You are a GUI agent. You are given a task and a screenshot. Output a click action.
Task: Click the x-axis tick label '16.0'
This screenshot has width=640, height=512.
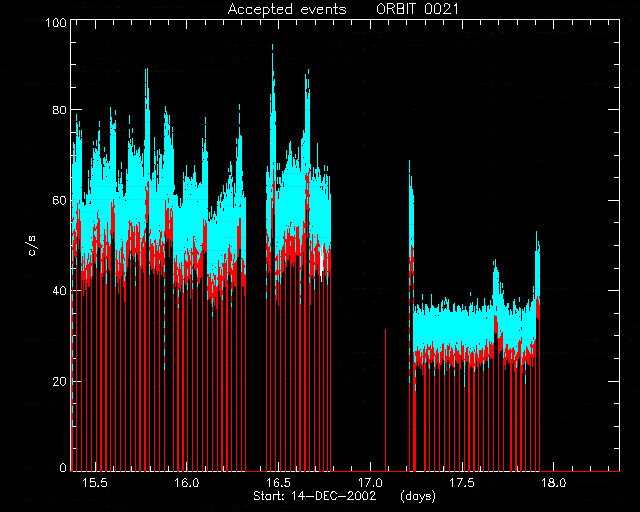[187, 483]
